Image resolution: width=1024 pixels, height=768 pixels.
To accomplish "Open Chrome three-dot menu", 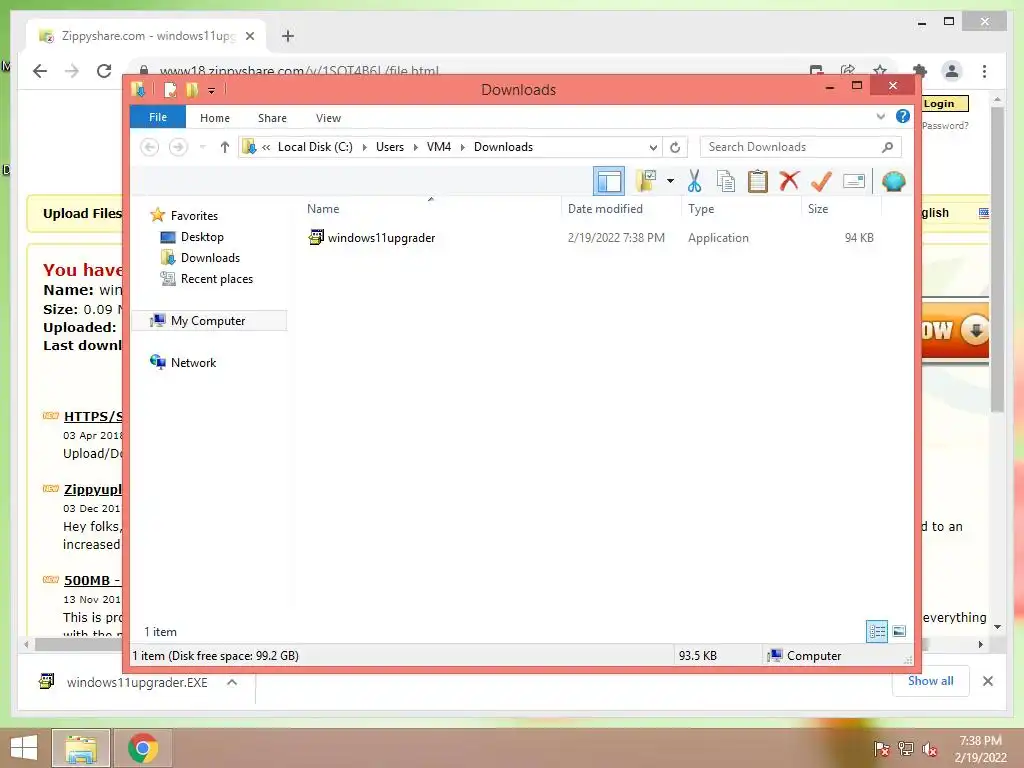I will (984, 71).
